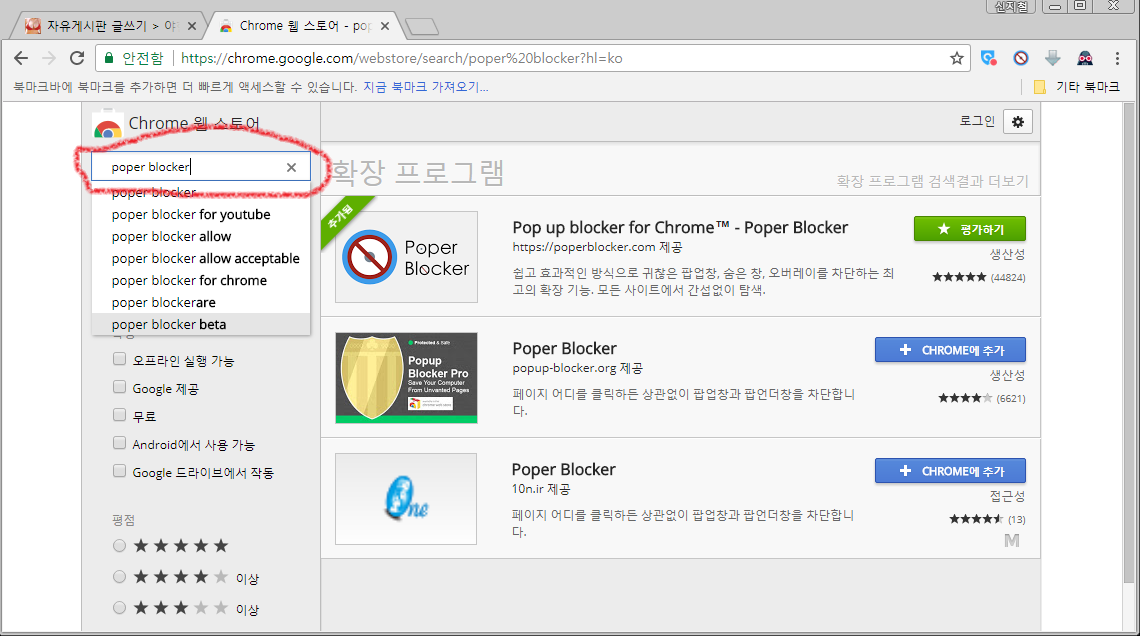Open the red Poper Blocker toolbar icon

click(1021, 58)
